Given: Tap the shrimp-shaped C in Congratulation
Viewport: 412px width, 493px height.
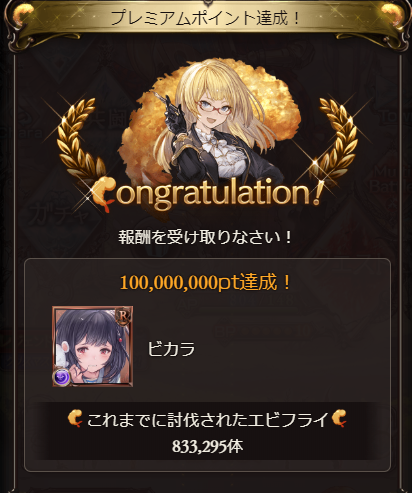Looking at the screenshot, I should [104, 194].
